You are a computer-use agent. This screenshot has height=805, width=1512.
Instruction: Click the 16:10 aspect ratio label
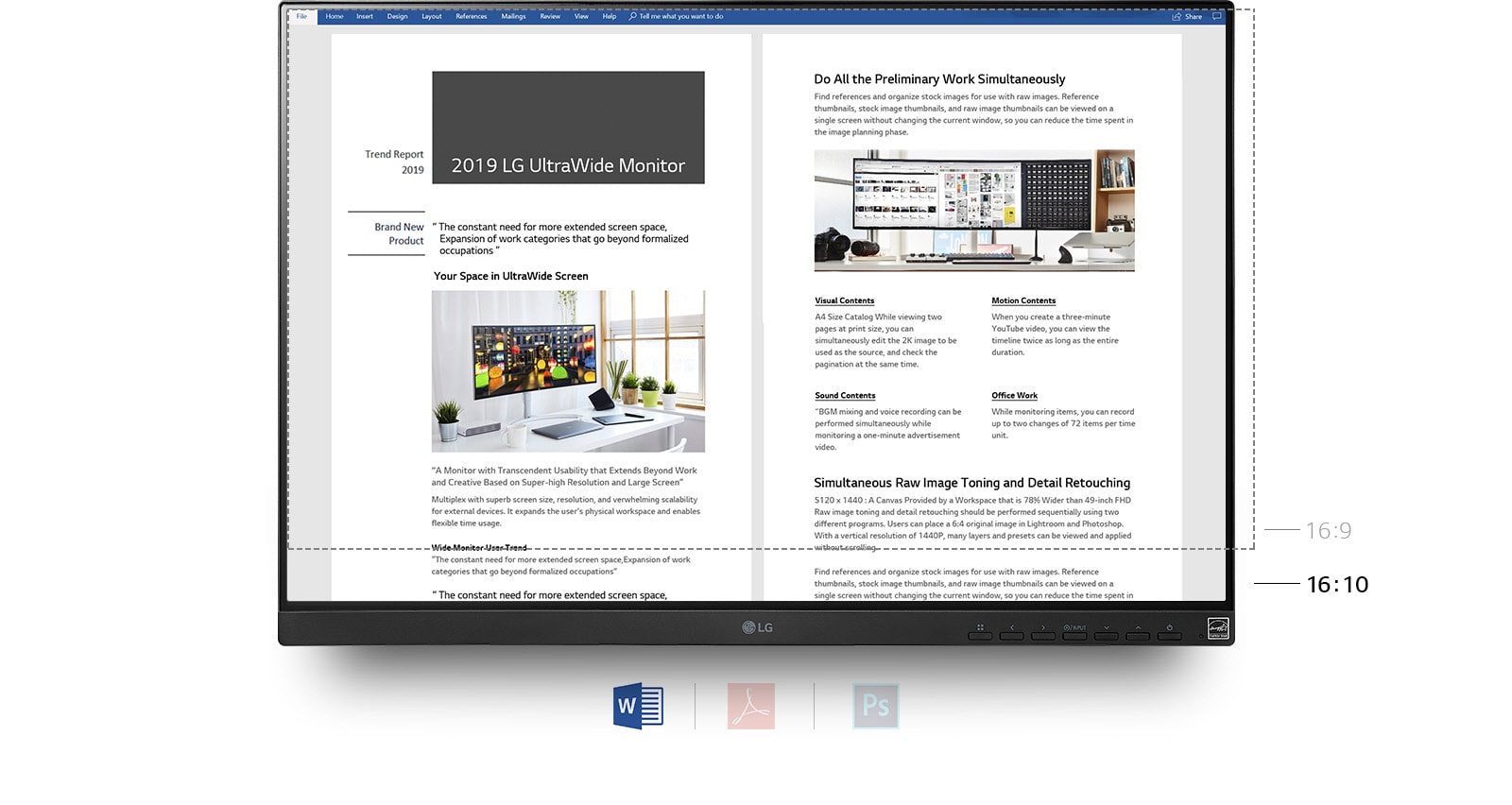[x=1337, y=585]
